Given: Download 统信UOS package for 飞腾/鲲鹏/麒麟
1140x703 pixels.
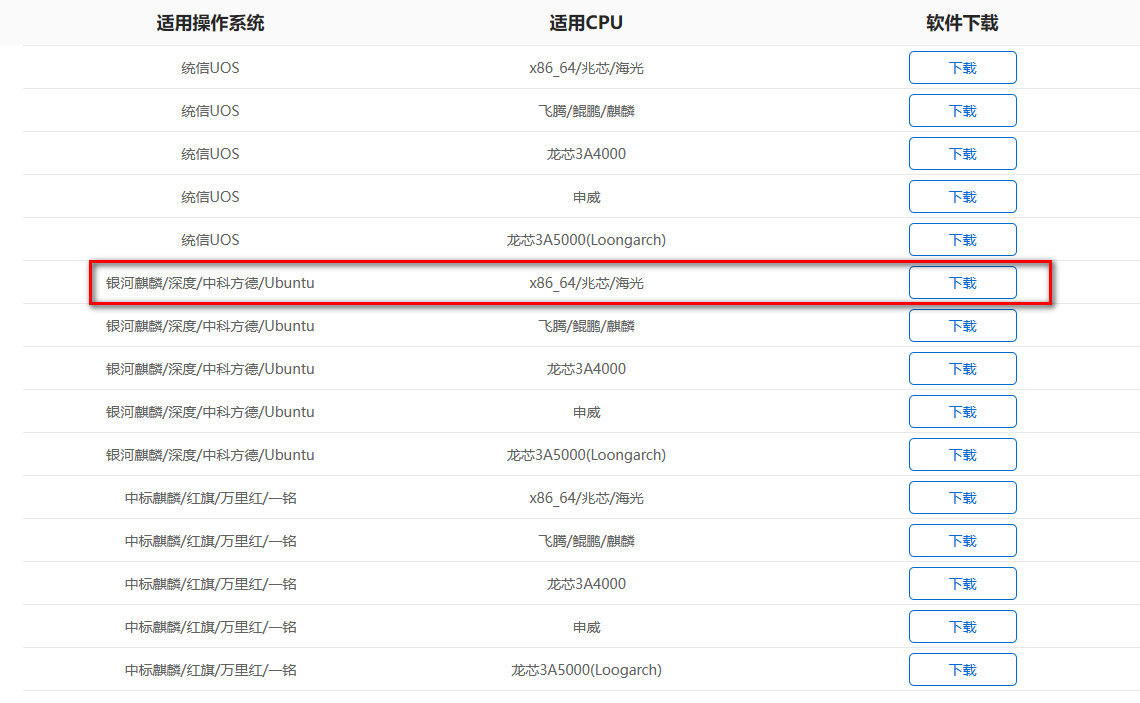Looking at the screenshot, I should [x=963, y=111].
